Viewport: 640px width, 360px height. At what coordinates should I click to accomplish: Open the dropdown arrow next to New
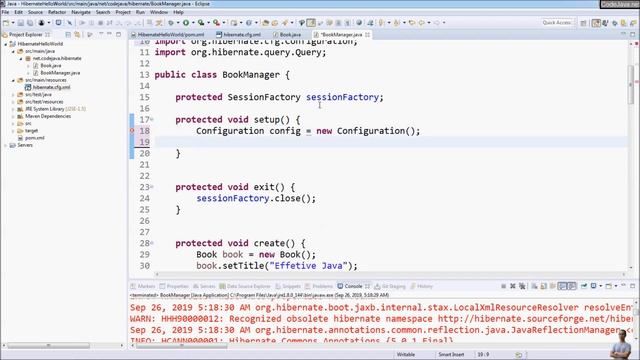(x=13, y=23)
